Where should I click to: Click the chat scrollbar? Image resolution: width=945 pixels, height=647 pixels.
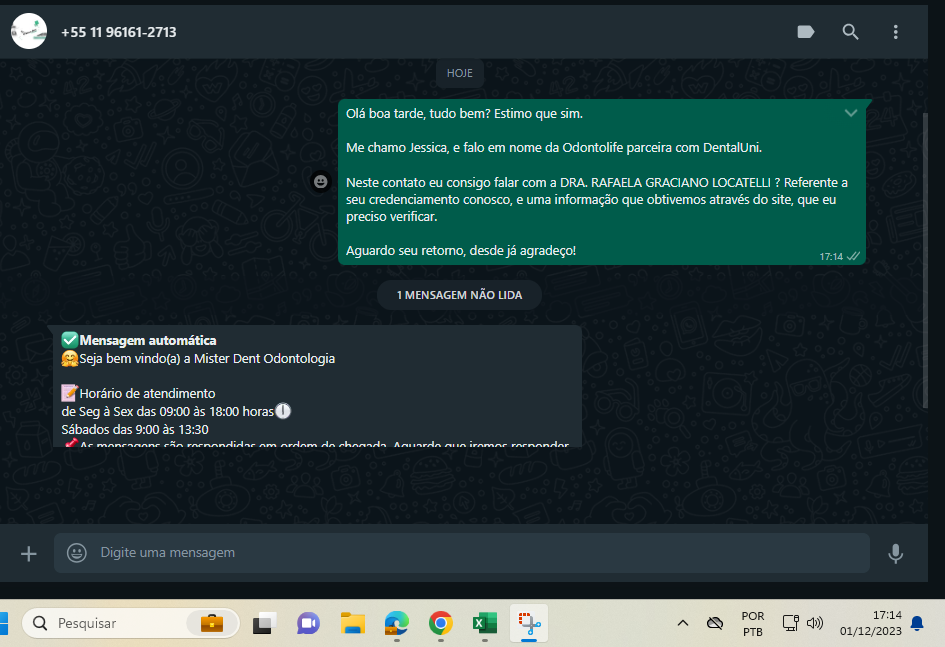tap(926, 259)
